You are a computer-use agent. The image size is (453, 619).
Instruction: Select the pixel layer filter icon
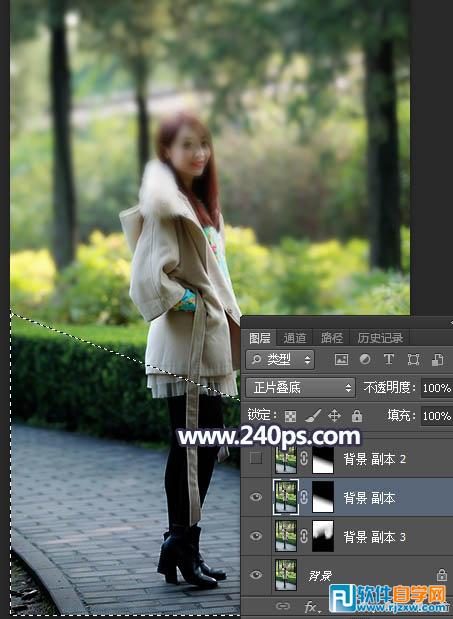point(341,359)
